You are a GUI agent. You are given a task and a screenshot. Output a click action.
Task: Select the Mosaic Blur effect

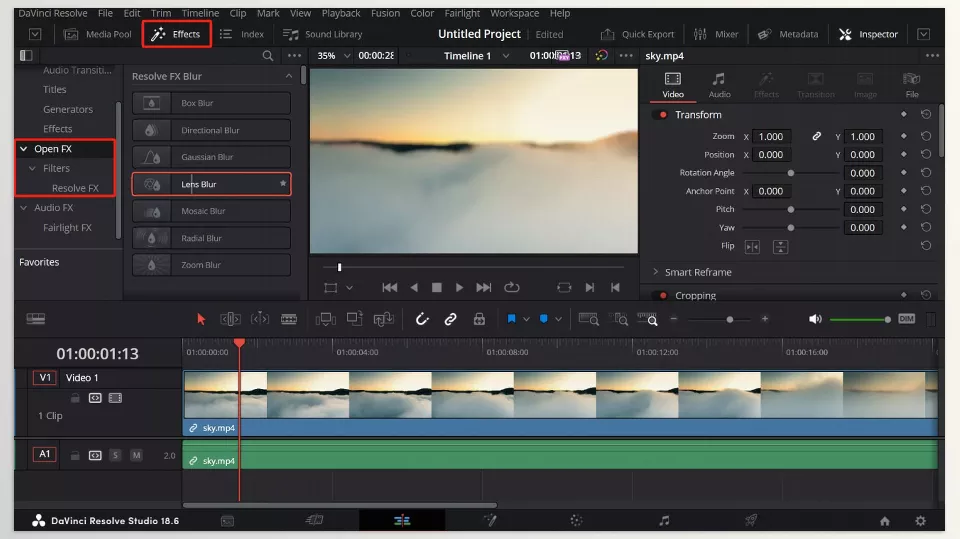click(x=211, y=211)
